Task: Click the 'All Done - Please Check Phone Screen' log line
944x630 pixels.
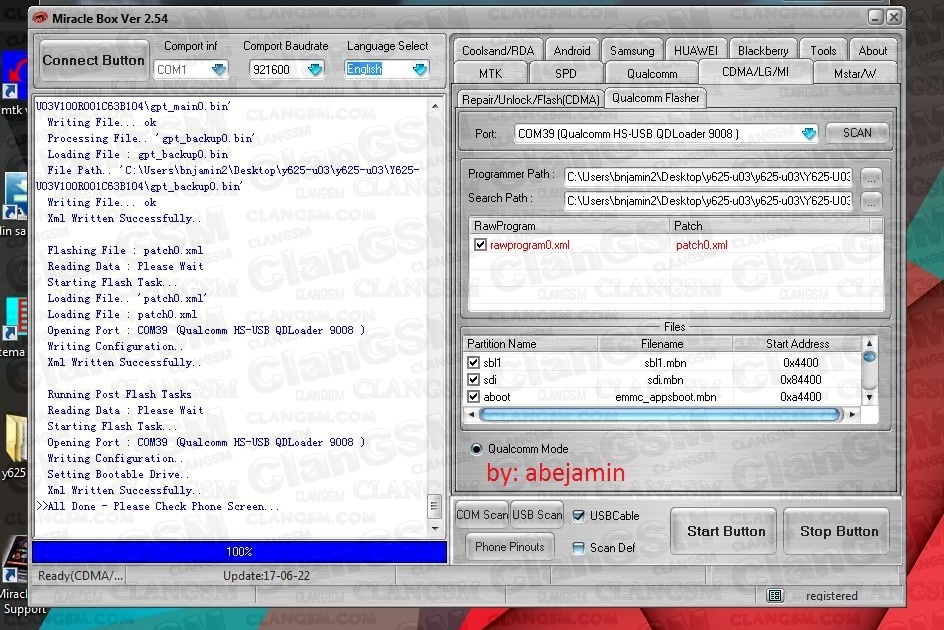Action: coord(157,507)
